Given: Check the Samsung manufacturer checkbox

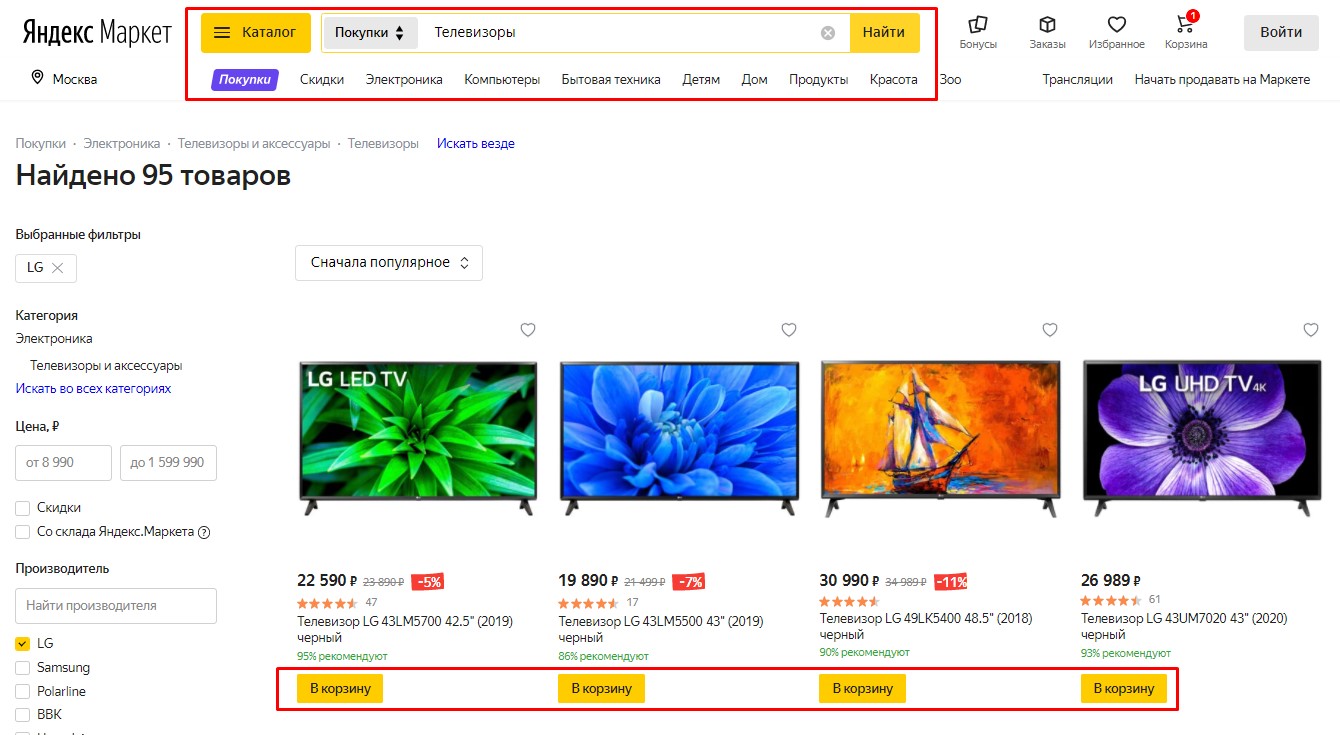Looking at the screenshot, I should click(22, 667).
